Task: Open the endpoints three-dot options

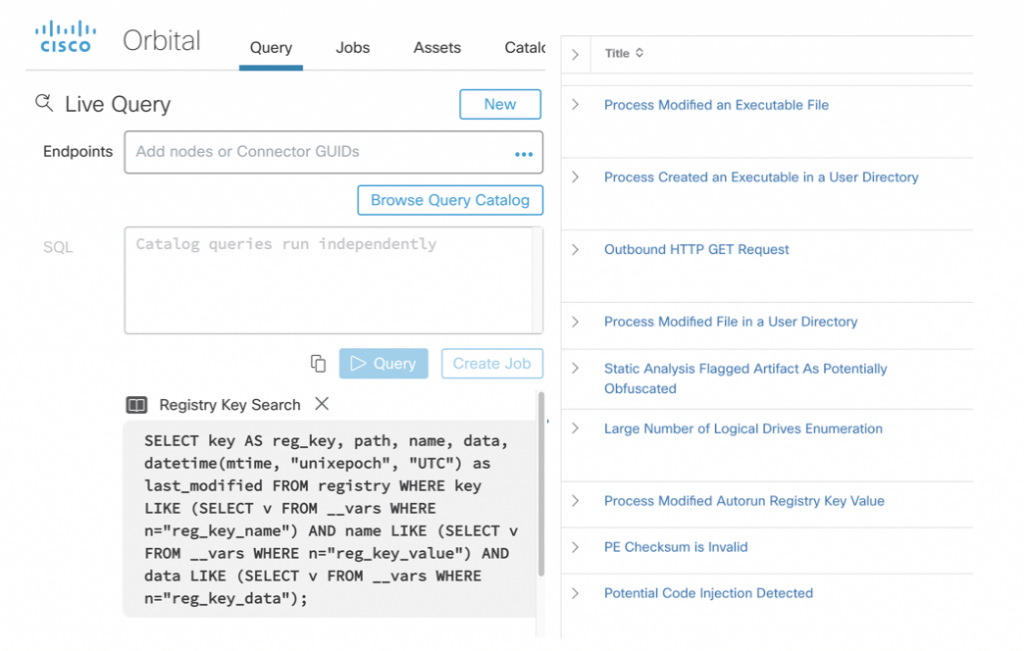Action: coord(523,153)
